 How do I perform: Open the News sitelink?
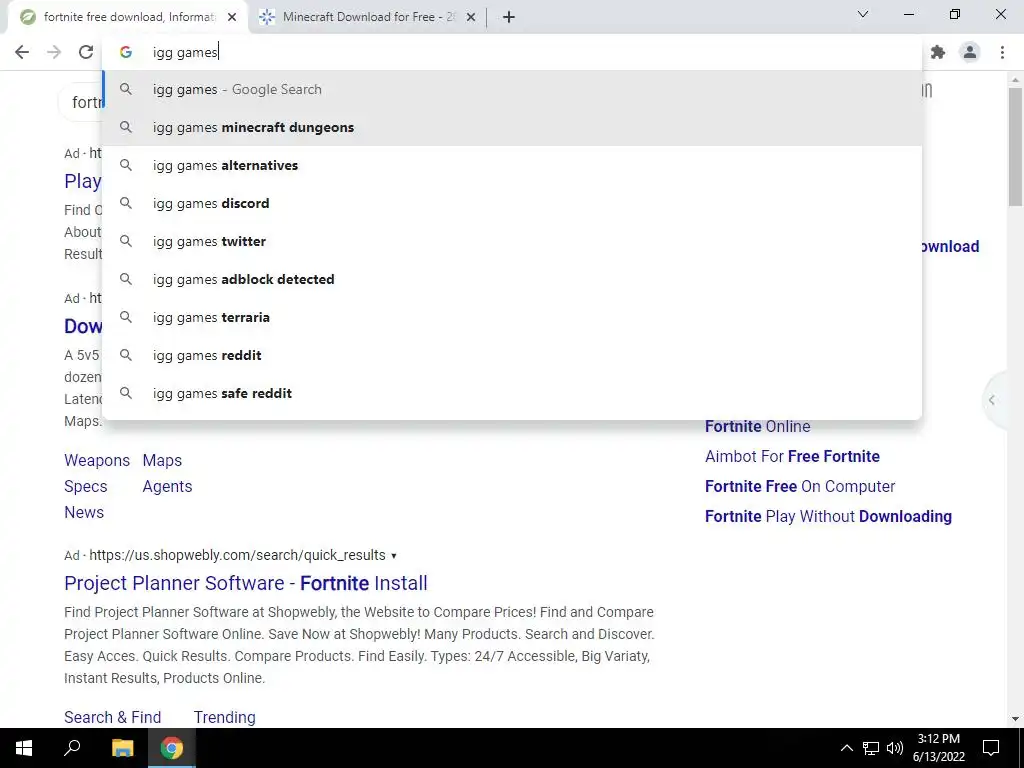coord(84,513)
